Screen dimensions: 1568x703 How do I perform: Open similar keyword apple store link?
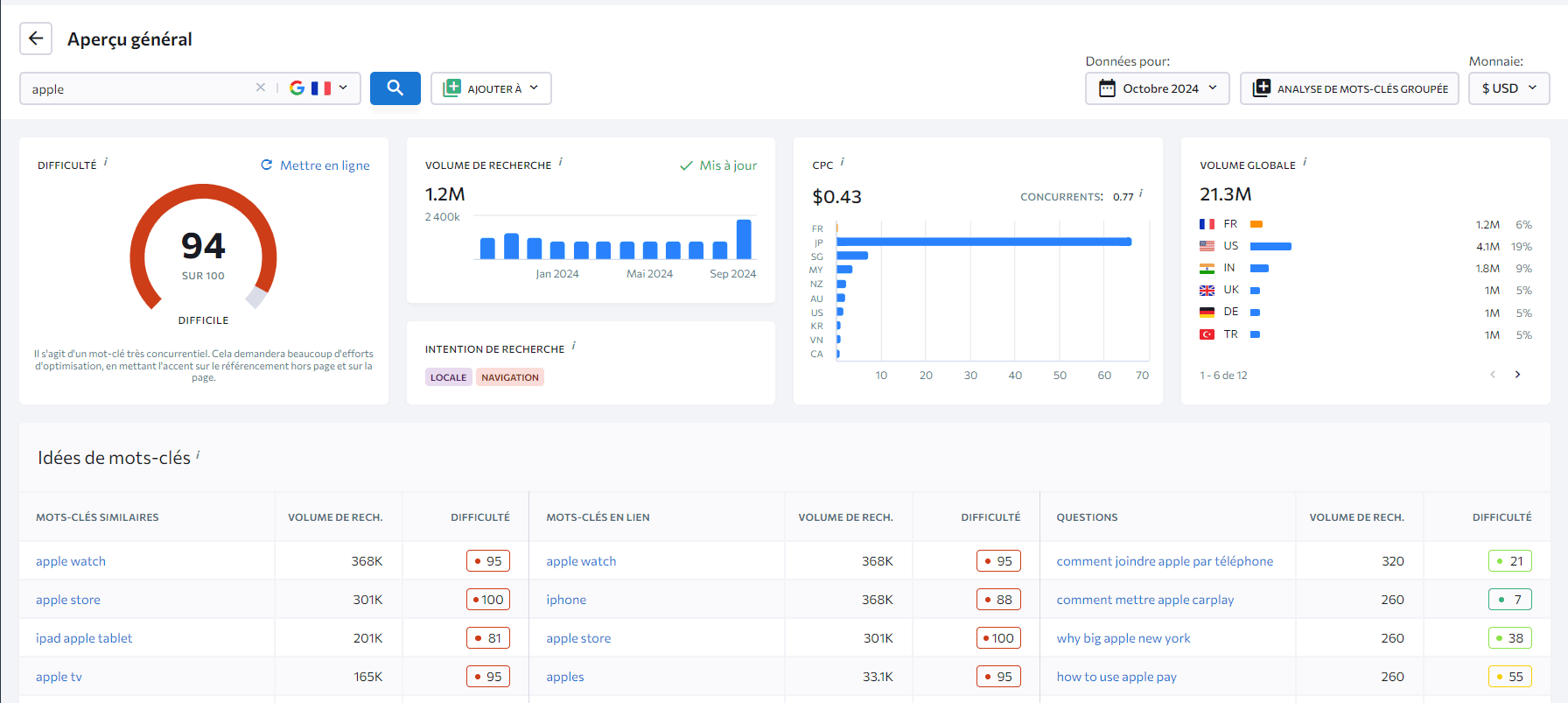[68, 600]
